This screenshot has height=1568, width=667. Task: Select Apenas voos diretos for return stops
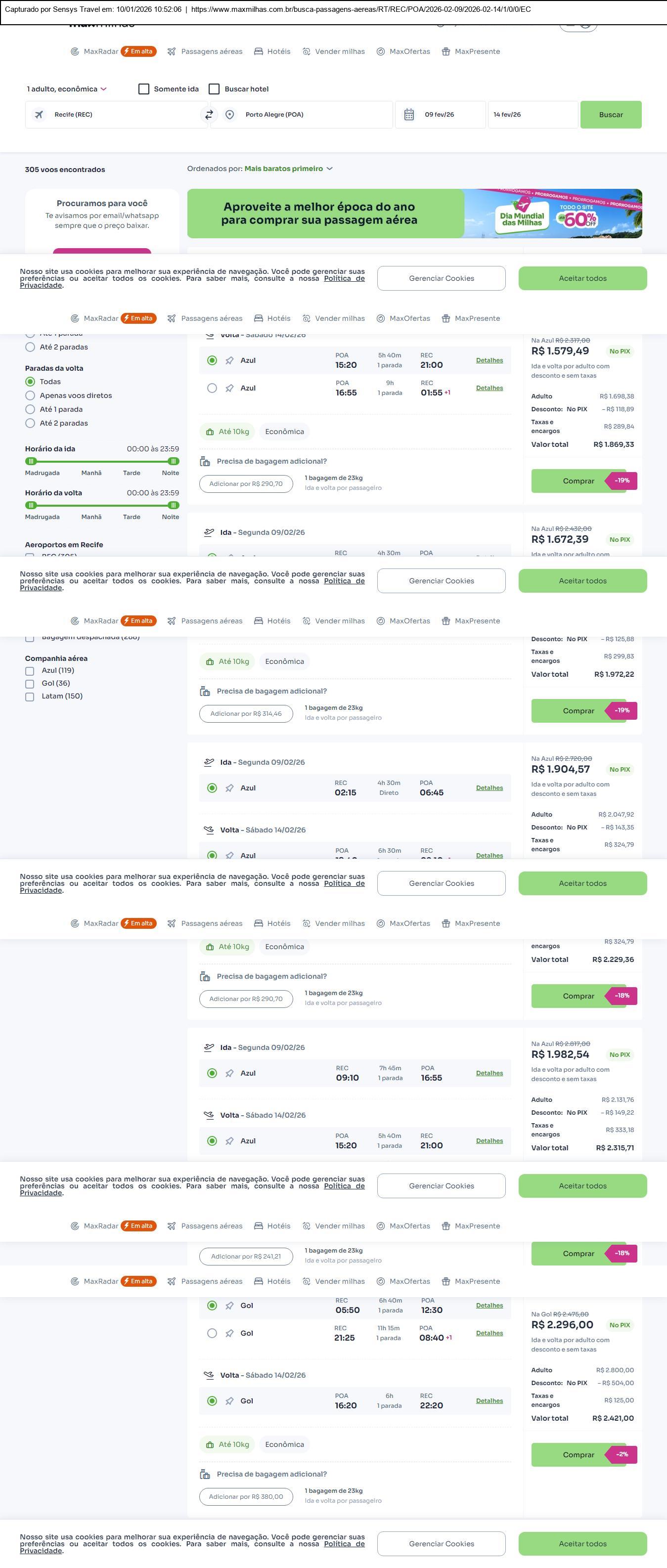[x=30, y=395]
